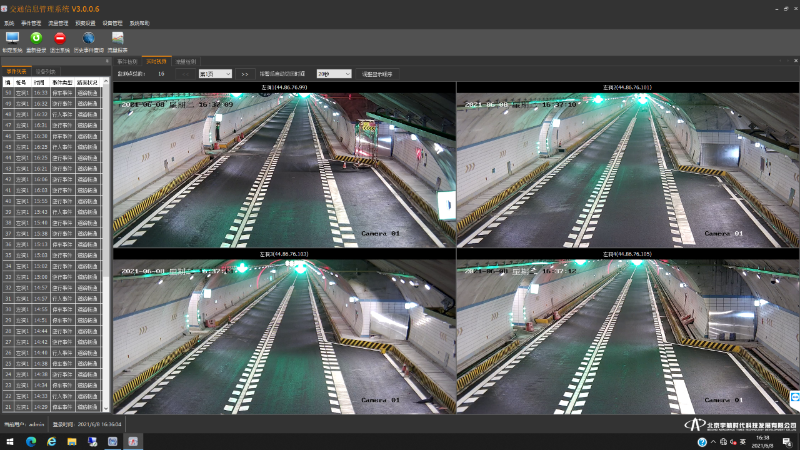Click the adjust display order button
Screen dimensions: 800x450
click(x=377, y=74)
